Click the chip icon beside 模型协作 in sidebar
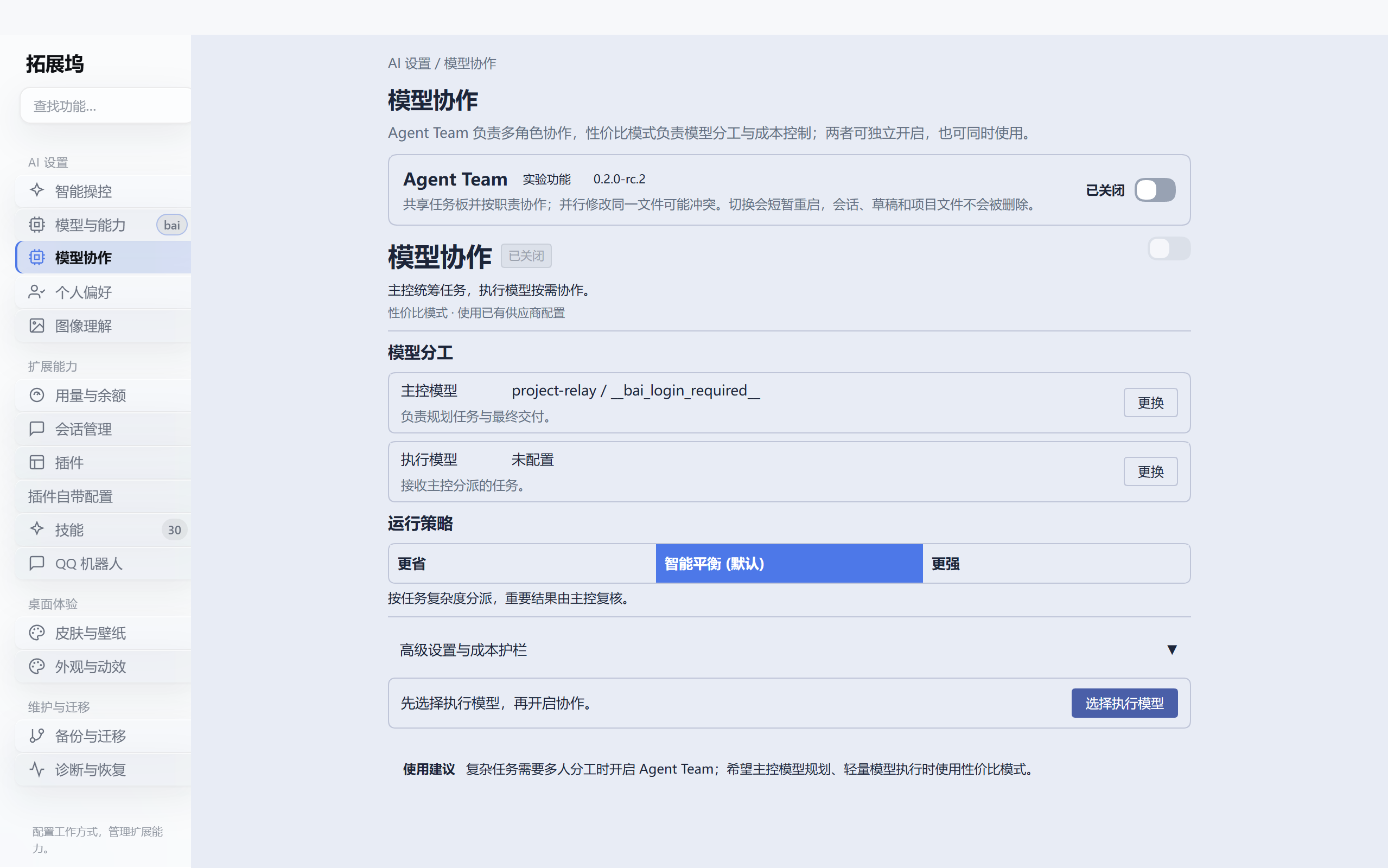Screen dimensions: 1388x868 [x=37, y=258]
